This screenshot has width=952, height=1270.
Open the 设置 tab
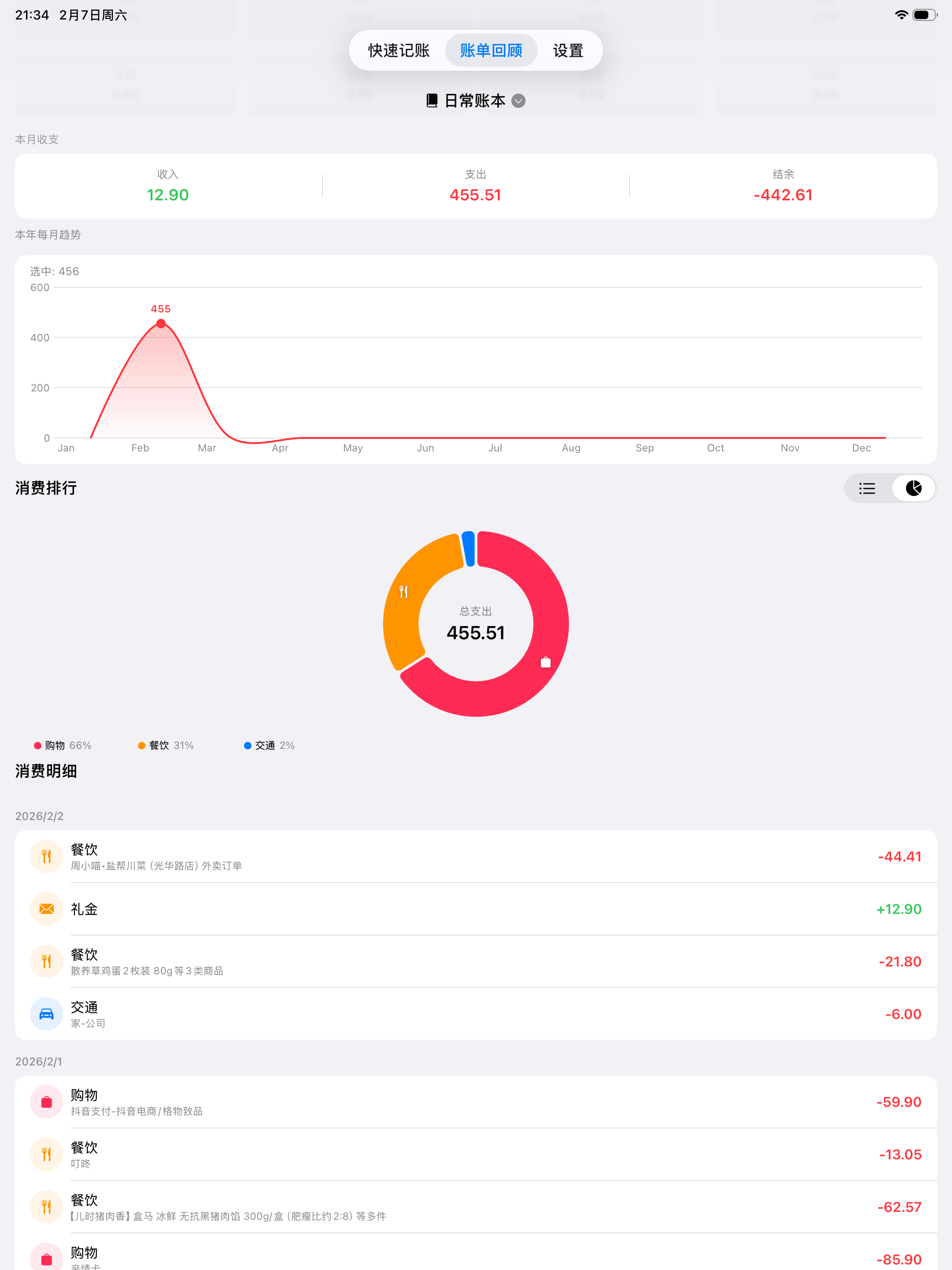(x=568, y=51)
